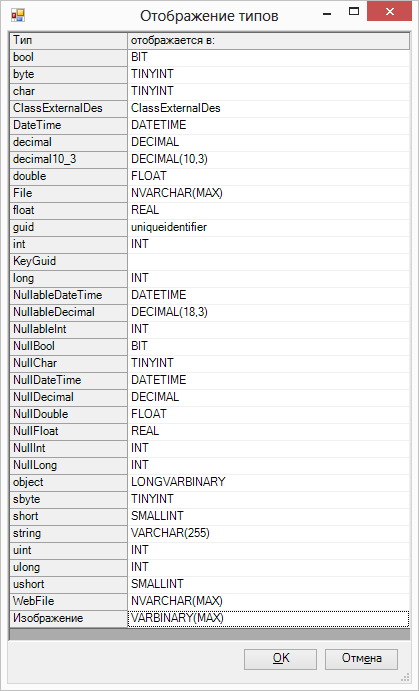419x691 pixels.
Task: Edit the VARCHAR(255) value for string
Action: point(268,533)
